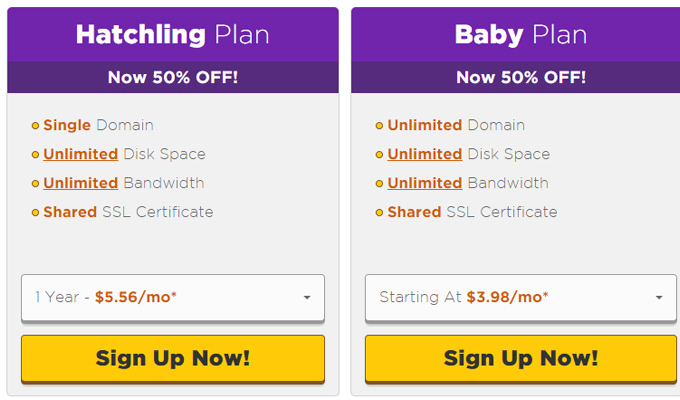680x400 pixels.
Task: Click the Baby Plan billing dropdown arrow
Action: tap(659, 298)
